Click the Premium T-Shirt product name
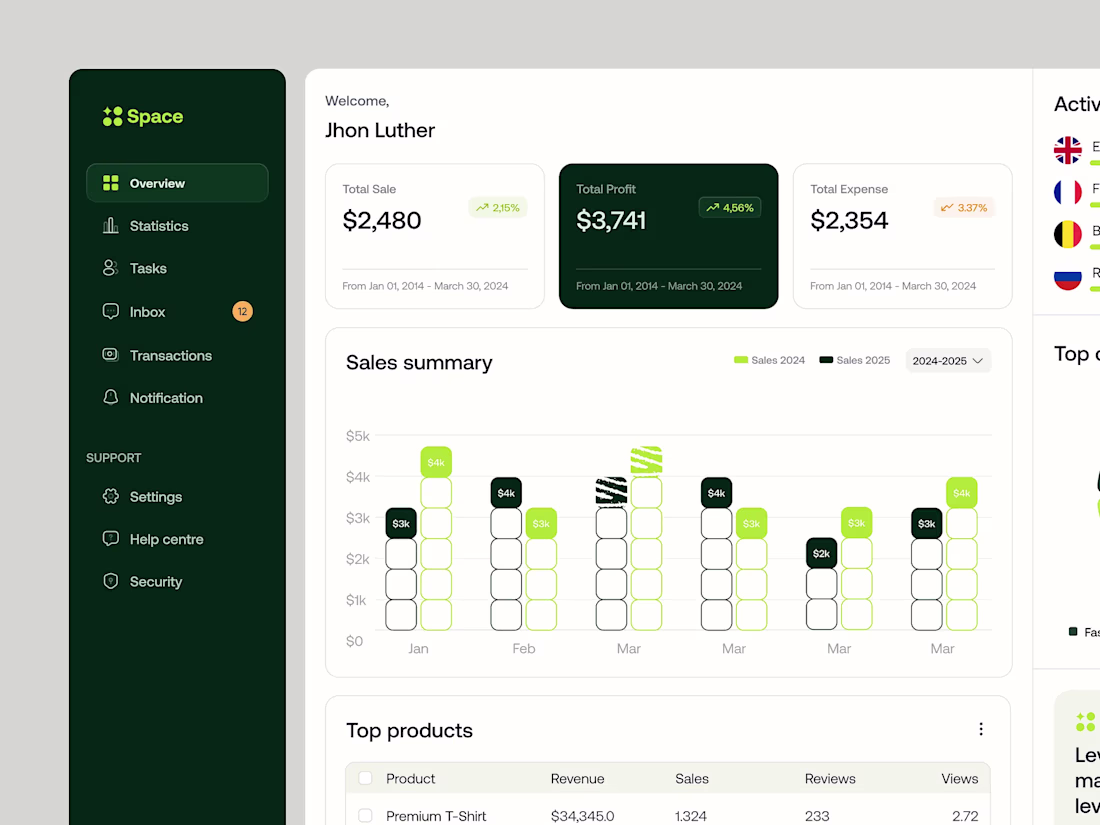This screenshot has height=825, width=1100. [x=436, y=816]
